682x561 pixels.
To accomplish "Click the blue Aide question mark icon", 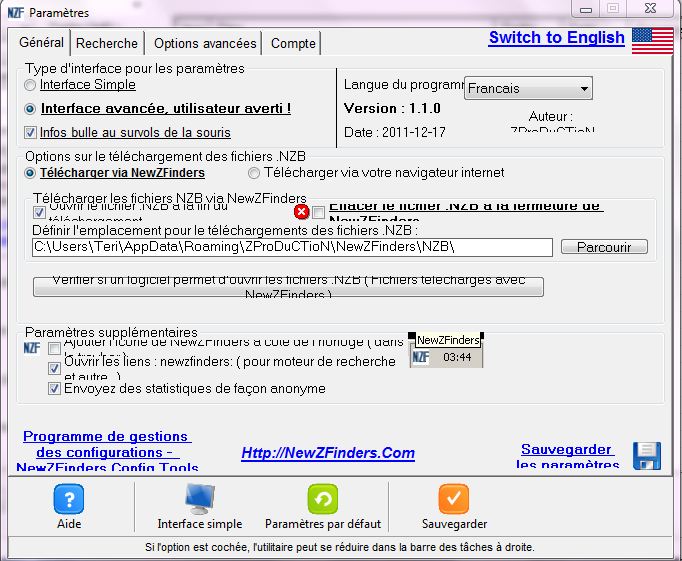I will (x=69, y=499).
